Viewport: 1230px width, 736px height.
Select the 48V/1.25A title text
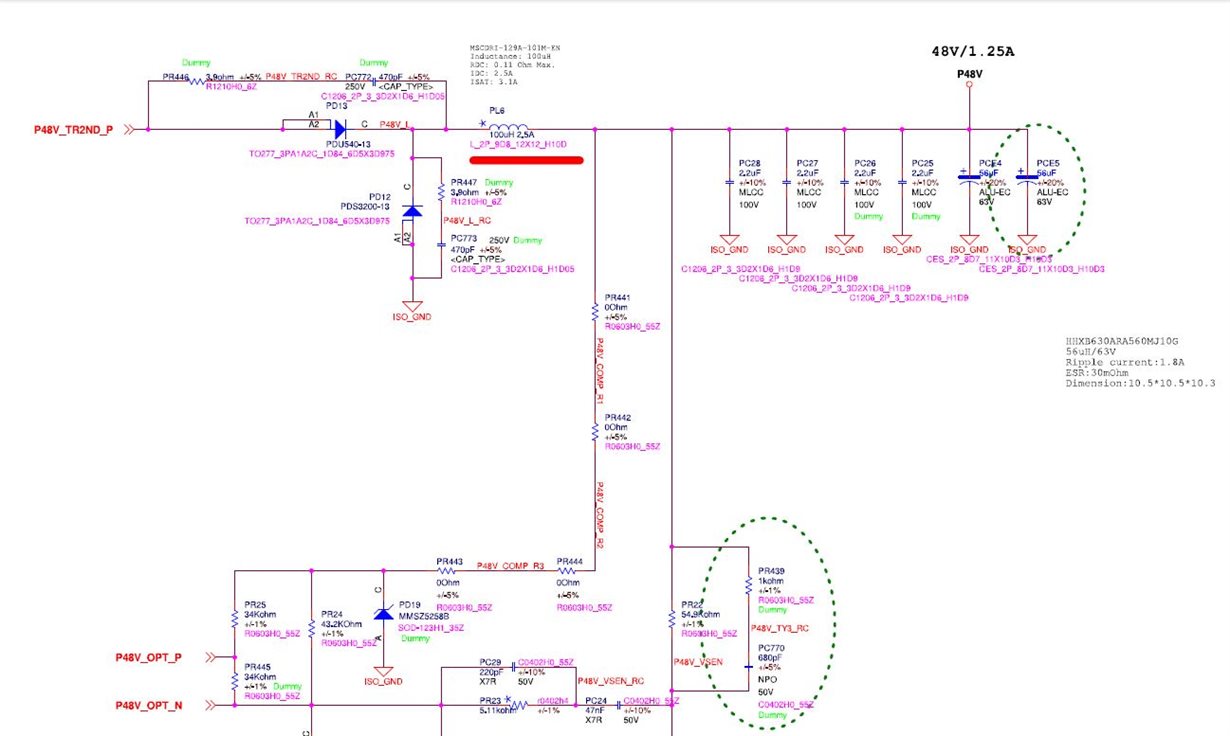tap(973, 51)
